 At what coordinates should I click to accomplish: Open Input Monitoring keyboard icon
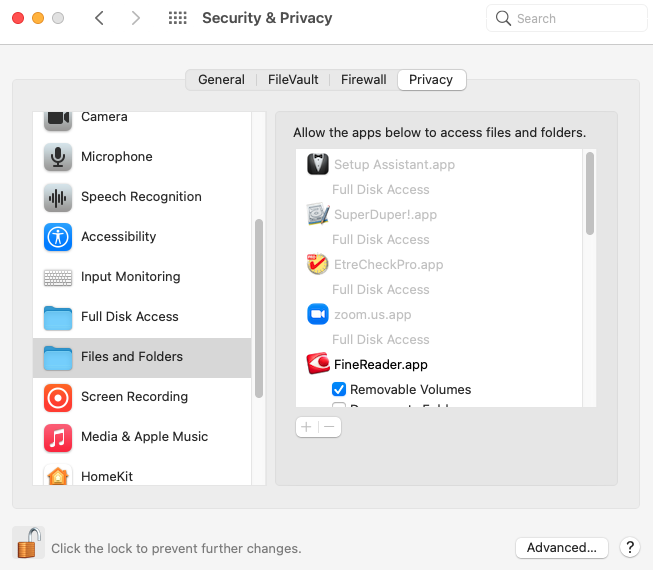(58, 277)
